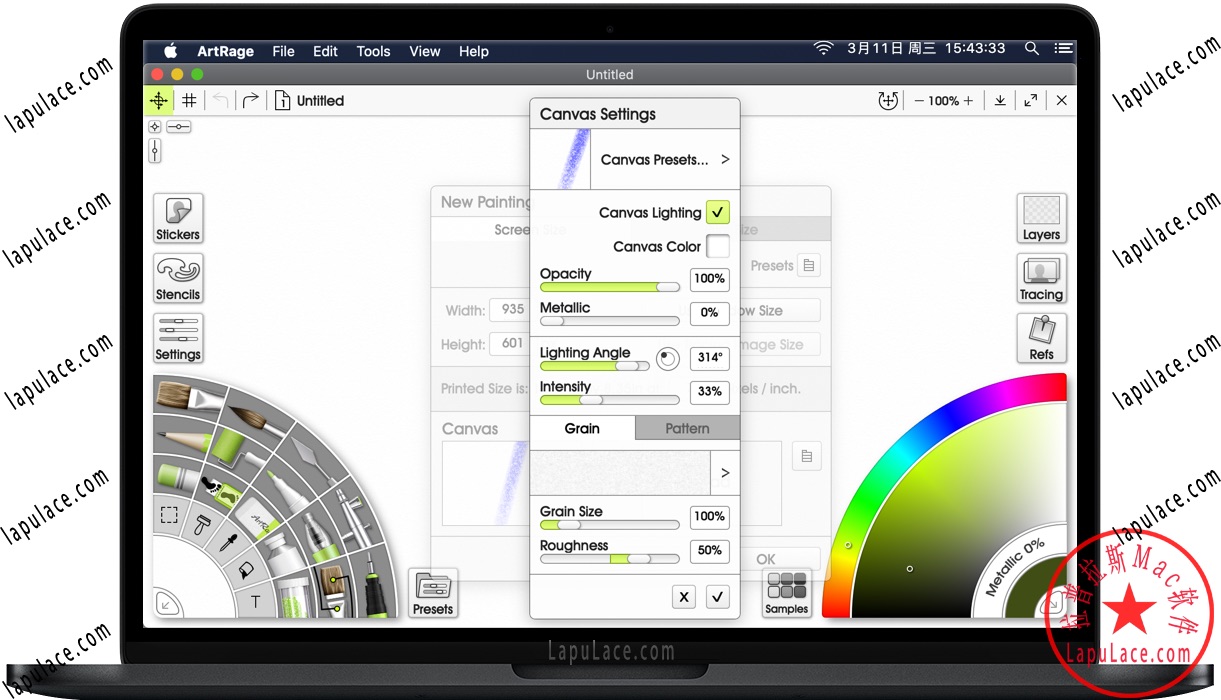Viewport: 1221px width, 700px height.
Task: Select the canvas positioner tool in the toolbar
Action: pyautogui.click(x=158, y=100)
